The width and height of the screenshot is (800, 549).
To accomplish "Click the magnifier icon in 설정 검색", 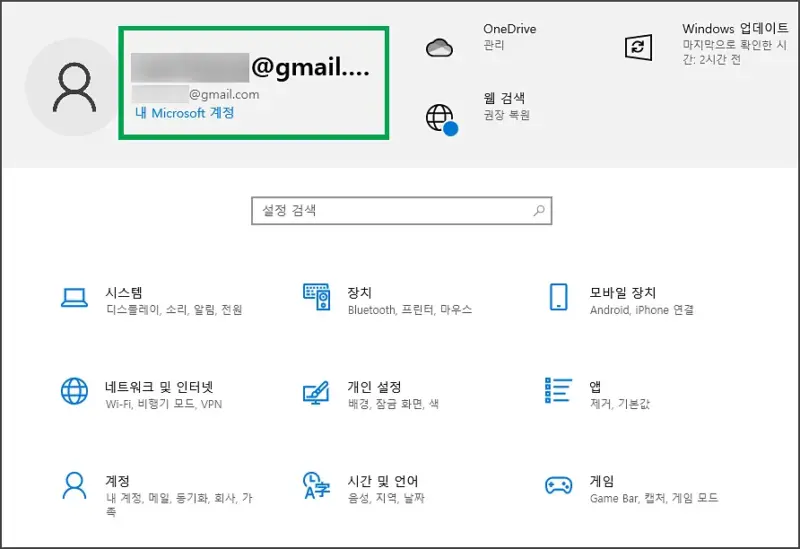I will coord(539,210).
